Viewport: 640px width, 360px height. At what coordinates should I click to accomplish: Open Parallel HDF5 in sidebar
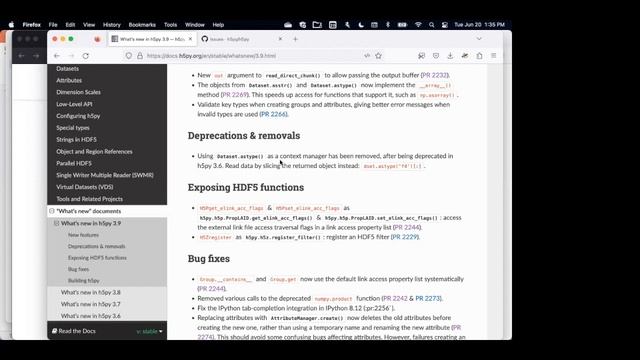[74, 163]
